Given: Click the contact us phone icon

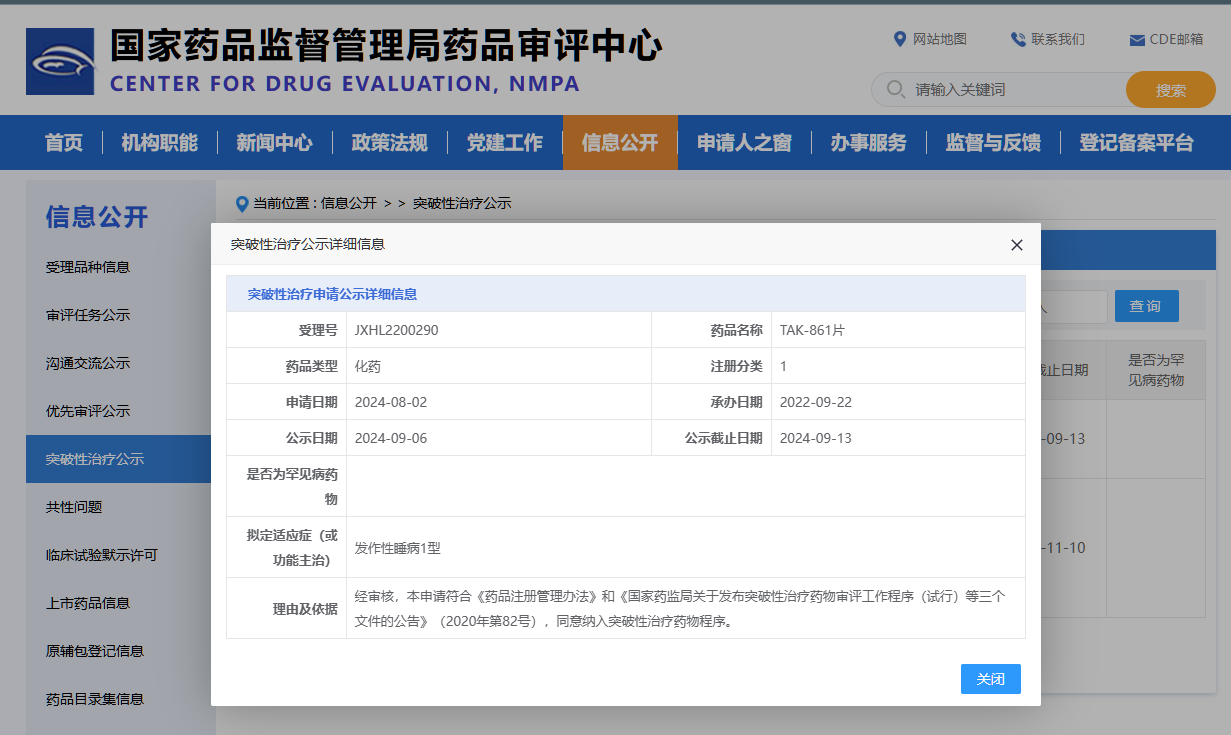Looking at the screenshot, I should pos(1018,39).
